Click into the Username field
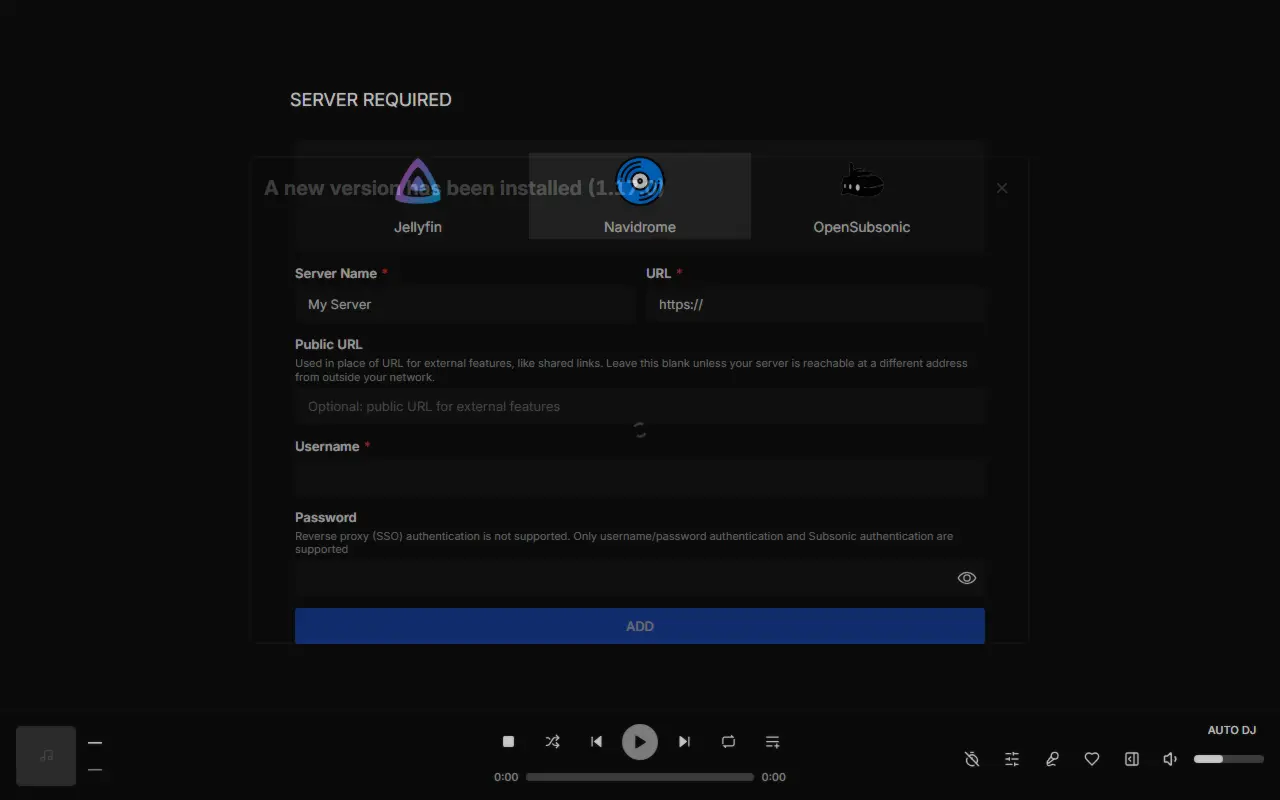 coord(640,478)
